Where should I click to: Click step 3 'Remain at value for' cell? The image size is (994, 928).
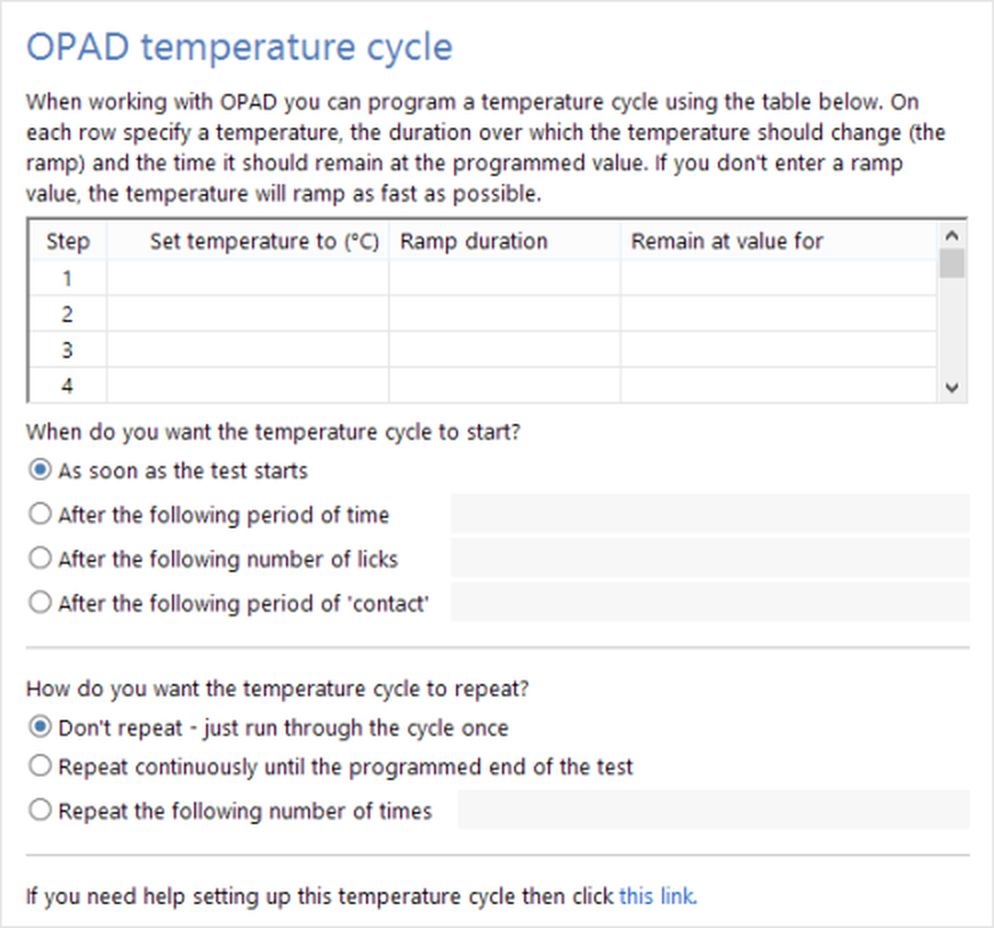[777, 350]
